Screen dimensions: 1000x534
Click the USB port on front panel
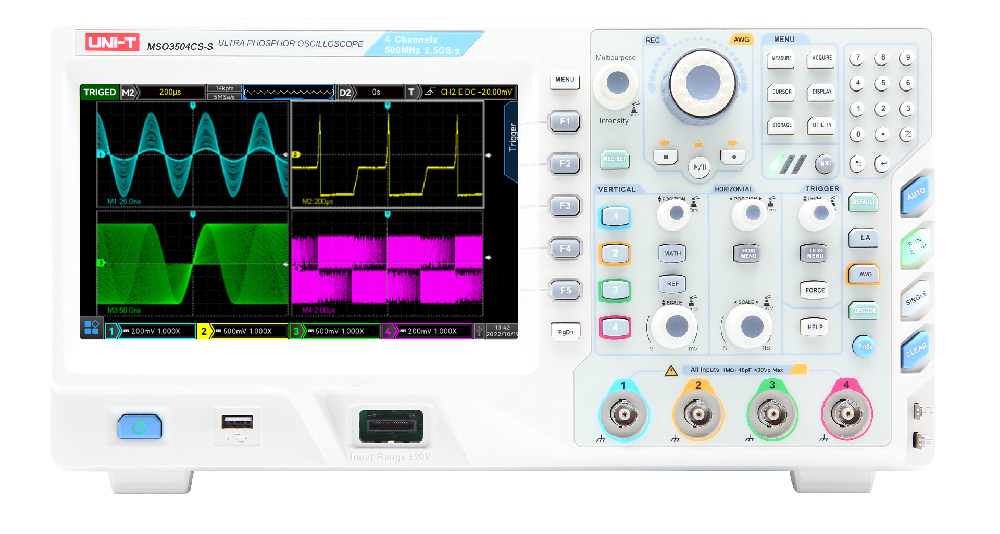239,424
